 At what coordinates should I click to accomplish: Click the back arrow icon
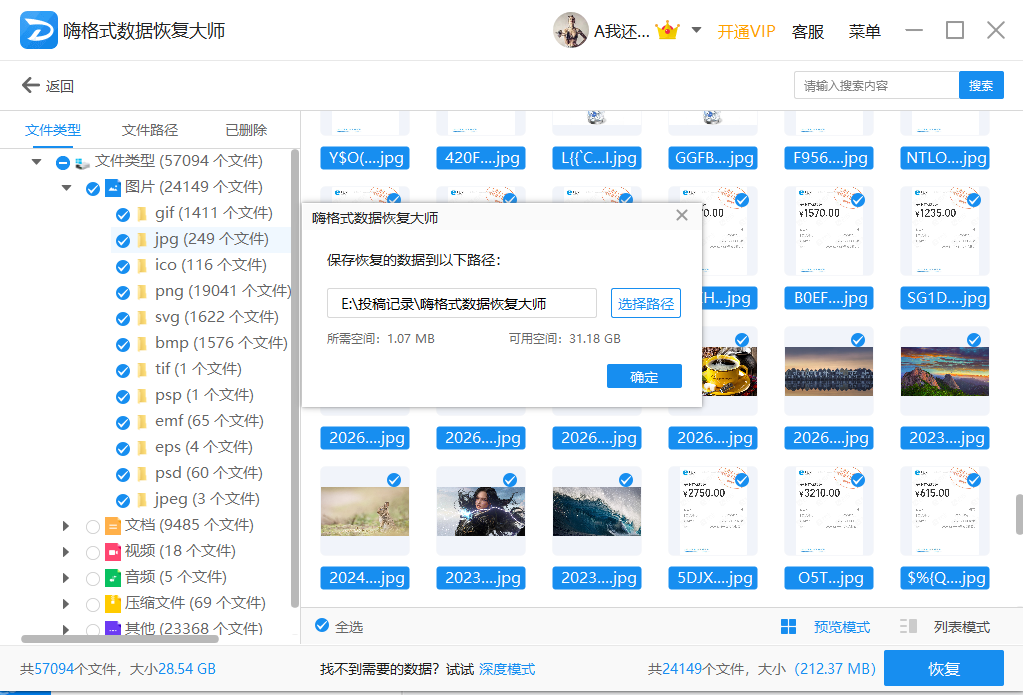point(31,86)
